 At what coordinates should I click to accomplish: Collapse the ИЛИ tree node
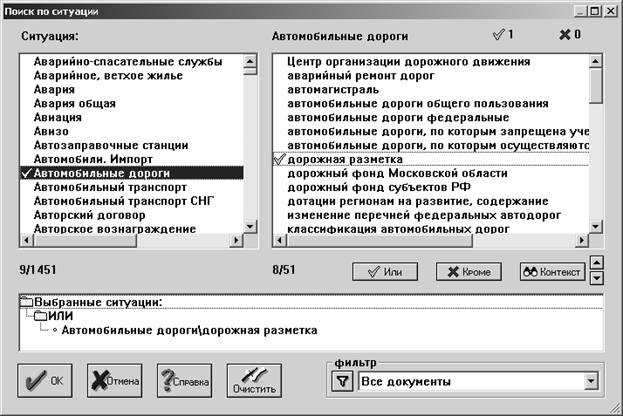pos(40,316)
